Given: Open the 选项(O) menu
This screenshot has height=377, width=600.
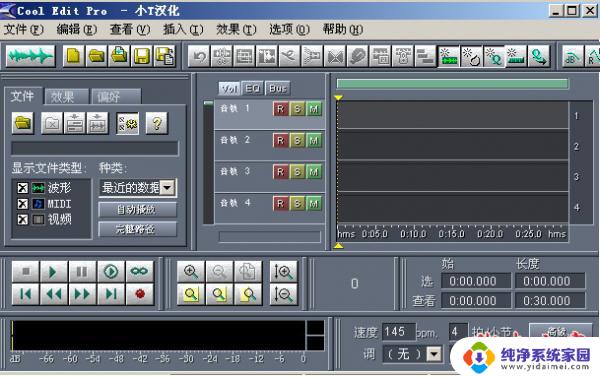Looking at the screenshot, I should tap(289, 29).
